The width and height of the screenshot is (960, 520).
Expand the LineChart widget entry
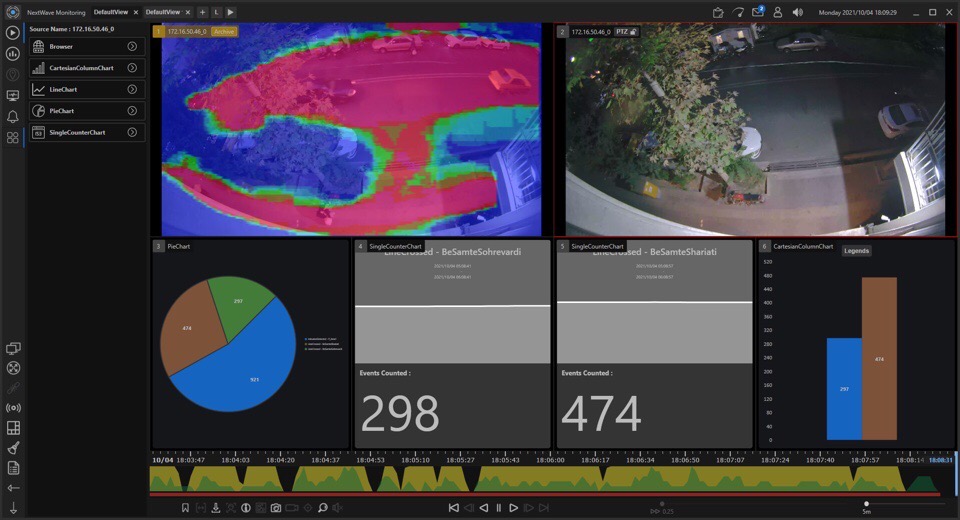pyautogui.click(x=132, y=90)
